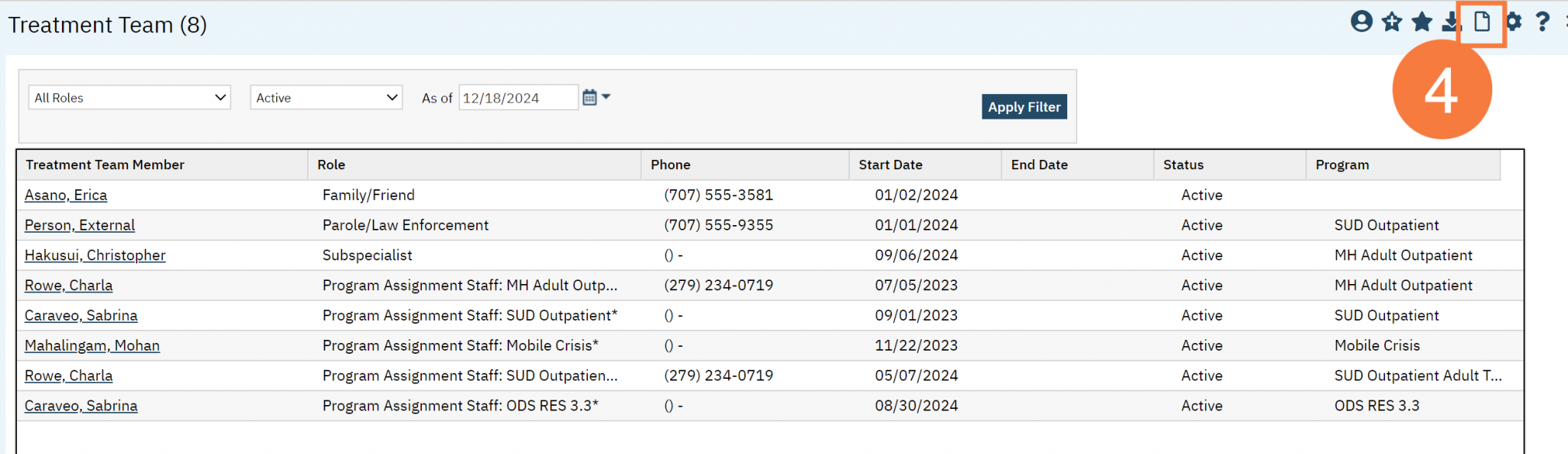Open the Hakusui, Christopher link
This screenshot has width=1568, height=454.
pyautogui.click(x=95, y=255)
